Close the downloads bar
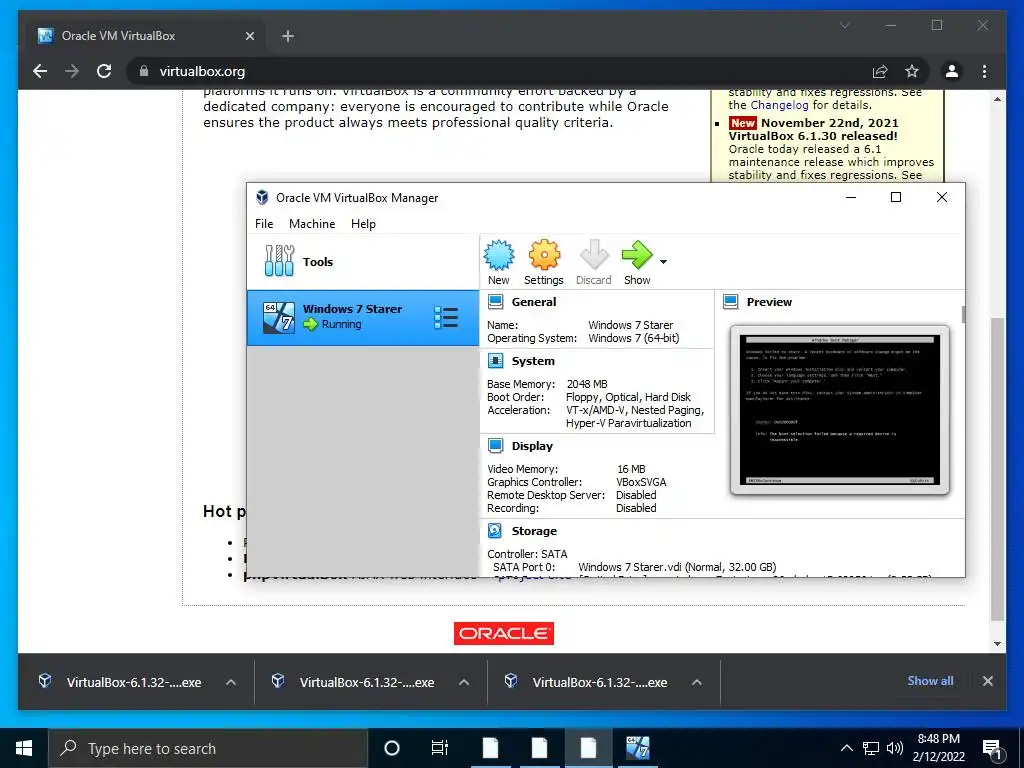Viewport: 1024px width, 768px height. click(x=987, y=681)
